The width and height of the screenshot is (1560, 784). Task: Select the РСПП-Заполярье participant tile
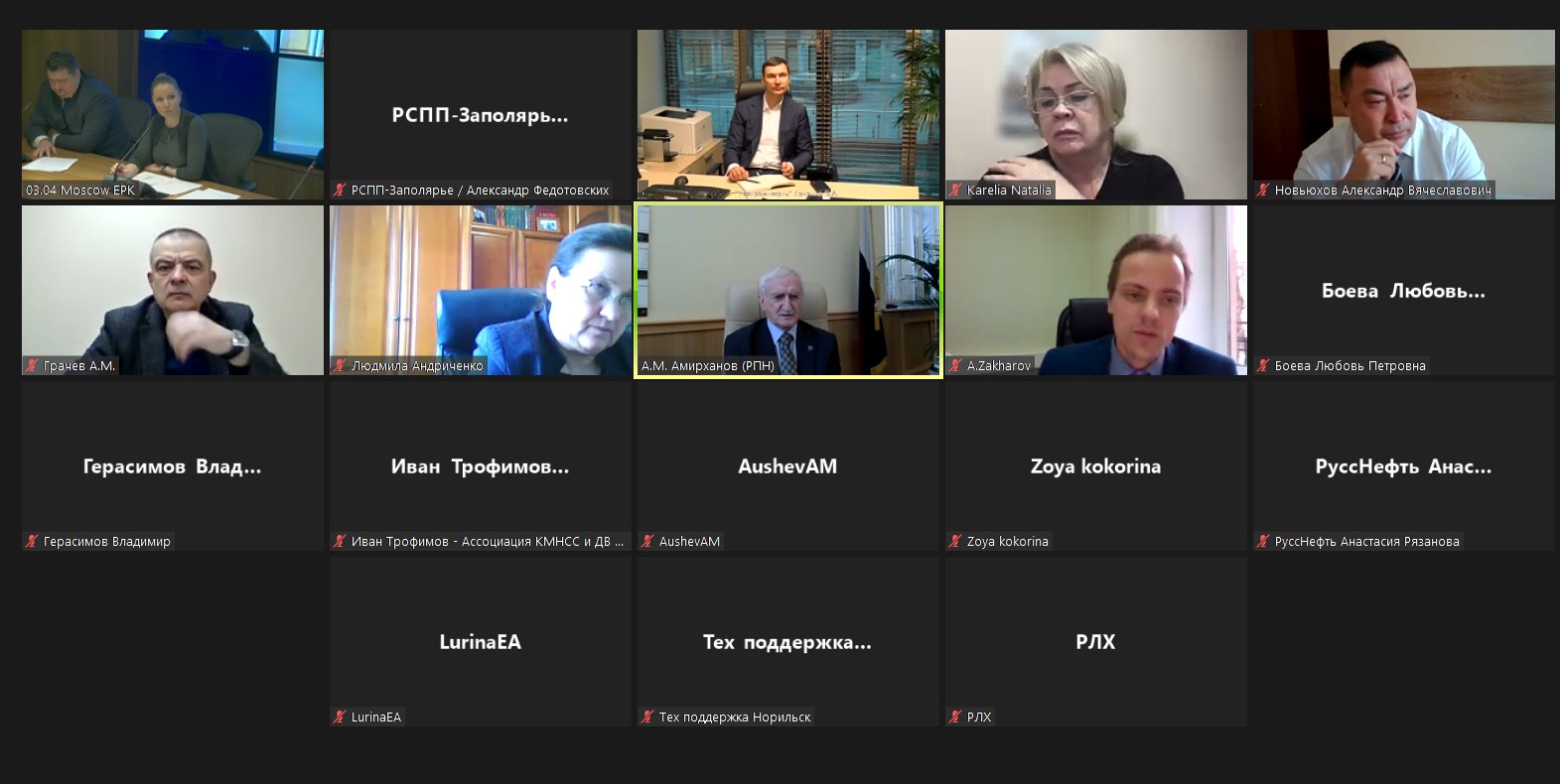pos(481,114)
